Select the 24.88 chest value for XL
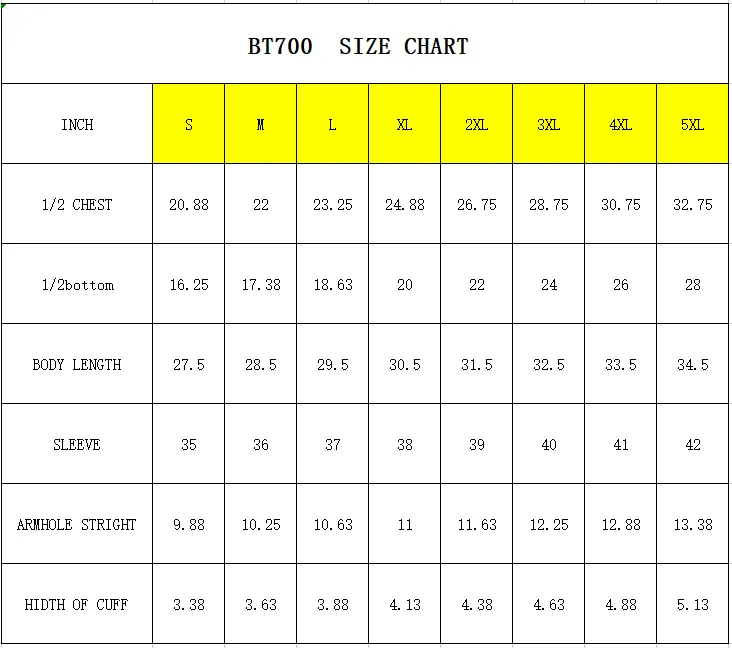Image resolution: width=732 pixels, height=648 pixels. (404, 204)
